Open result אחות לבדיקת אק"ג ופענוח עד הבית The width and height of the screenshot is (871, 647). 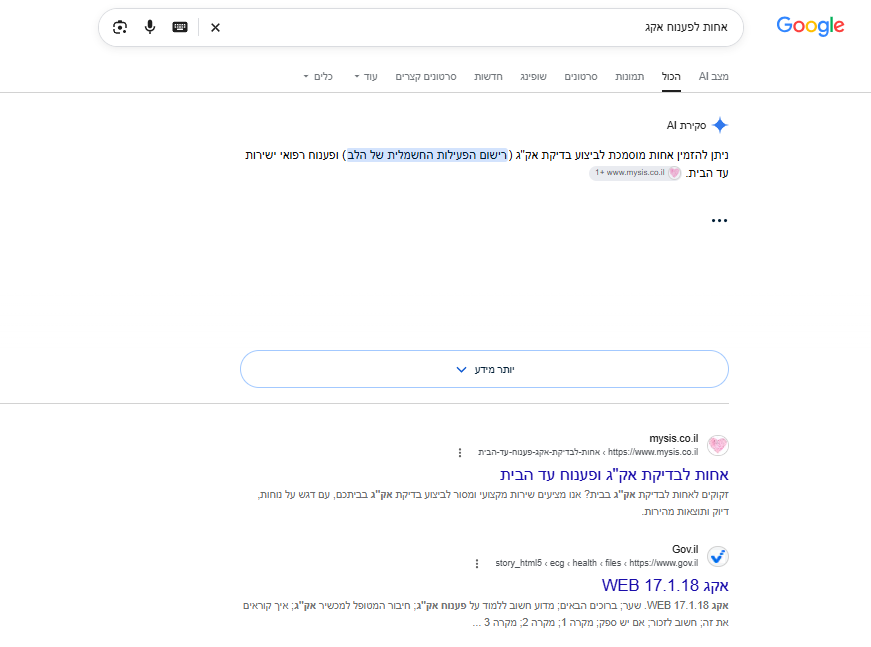click(x=614, y=475)
